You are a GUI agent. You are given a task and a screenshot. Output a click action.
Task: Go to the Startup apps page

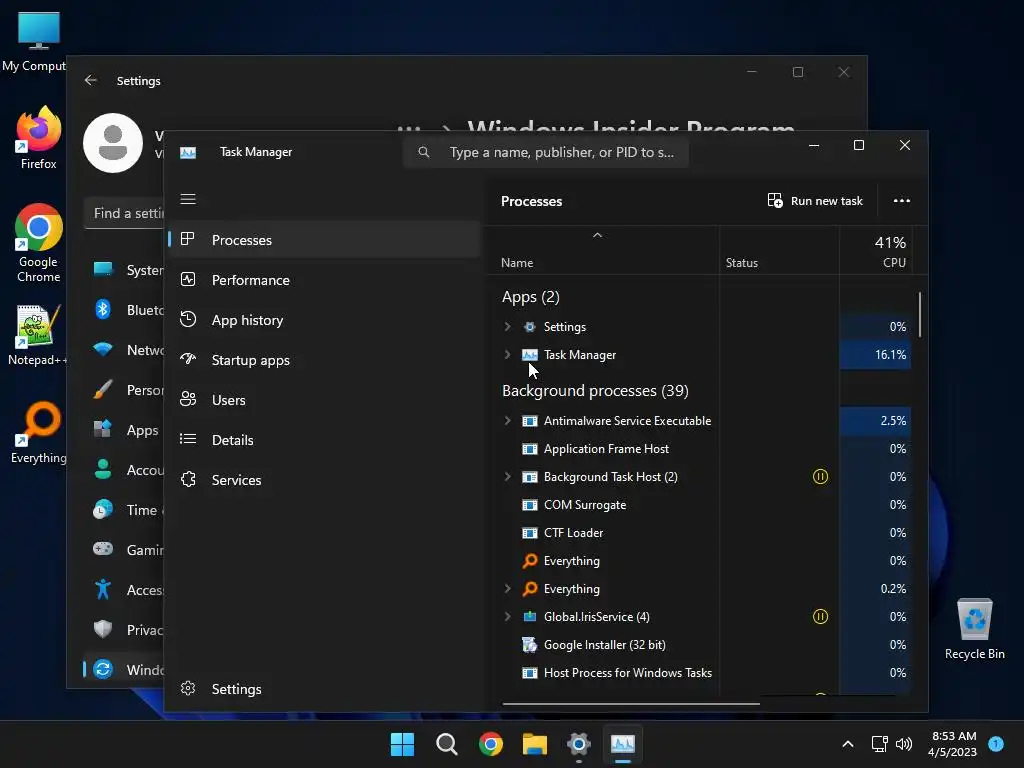325,360
